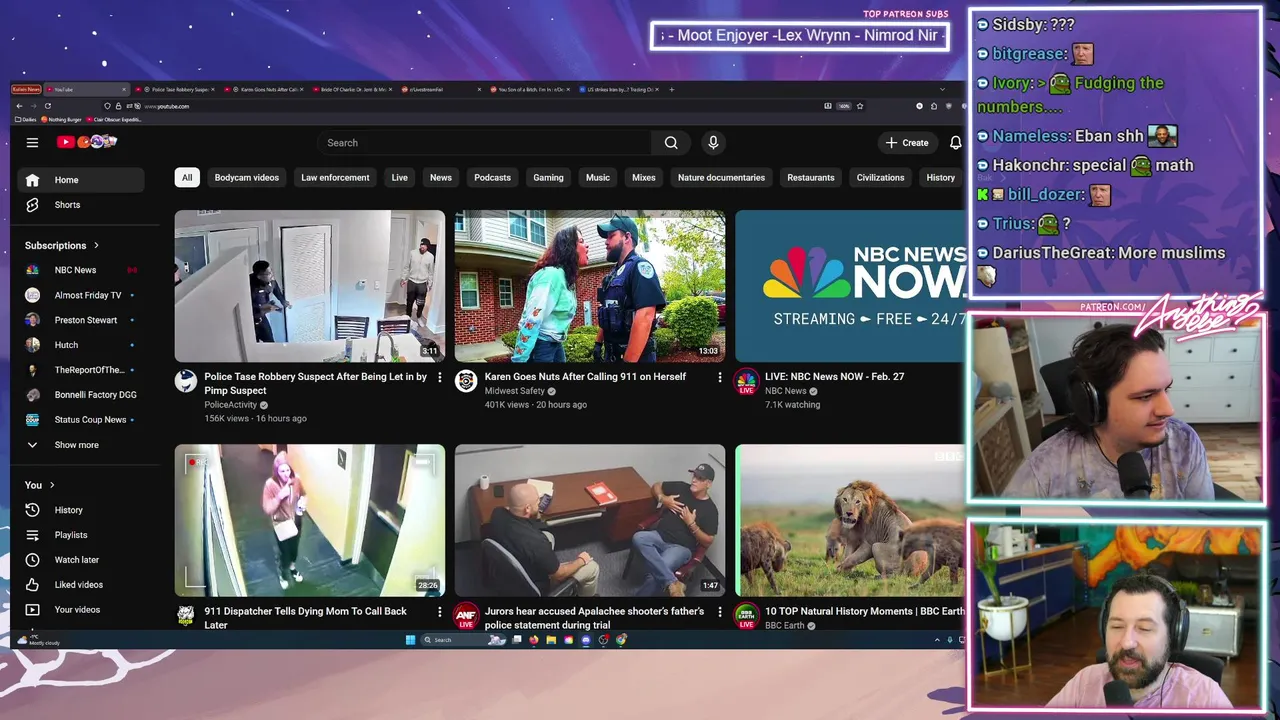Open the lions and hyenas thumbnail
1280x720 pixels.
coord(850,521)
